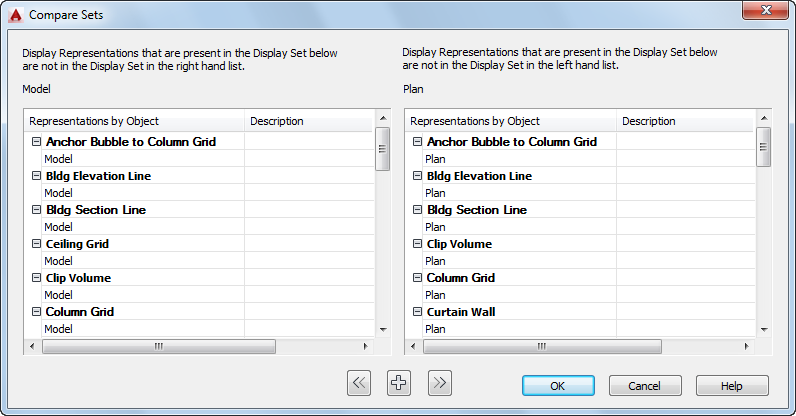This screenshot has height=416, width=796.
Task: Collapse Column Grid node in right list
Action: coord(417,278)
